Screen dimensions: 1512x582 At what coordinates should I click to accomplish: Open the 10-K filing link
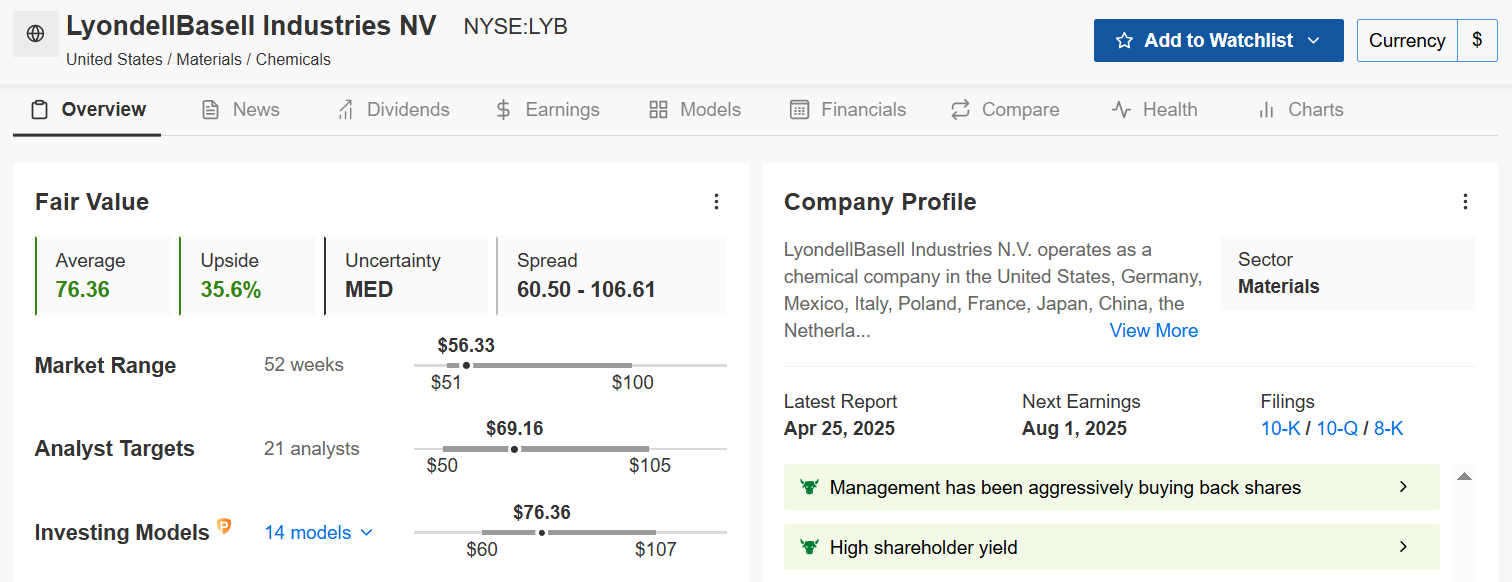1281,429
